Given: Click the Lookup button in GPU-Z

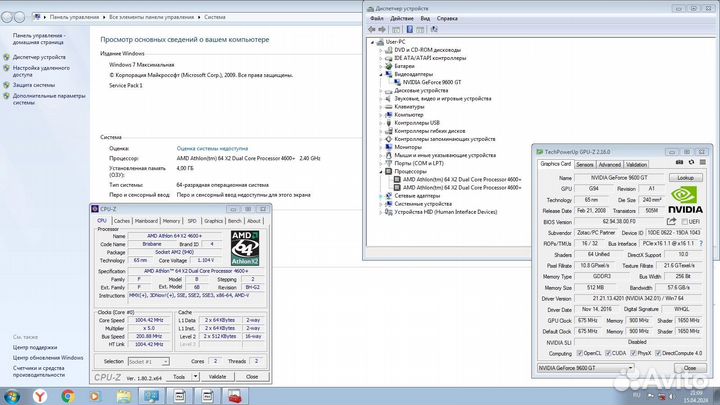Looking at the screenshot, I should [x=686, y=178].
